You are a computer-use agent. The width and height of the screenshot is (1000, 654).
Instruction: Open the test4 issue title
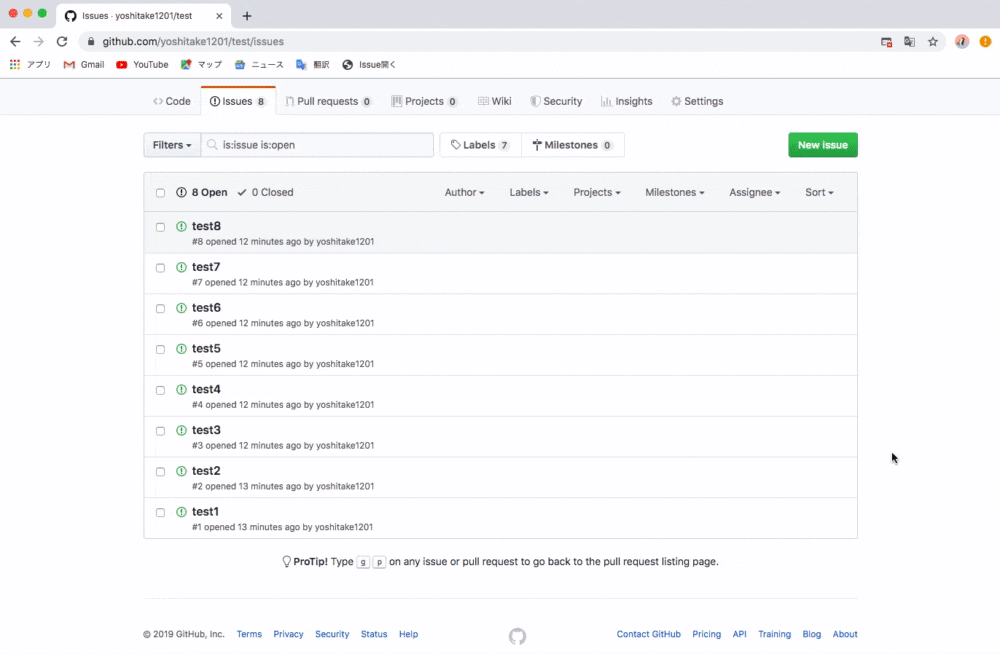(x=206, y=389)
